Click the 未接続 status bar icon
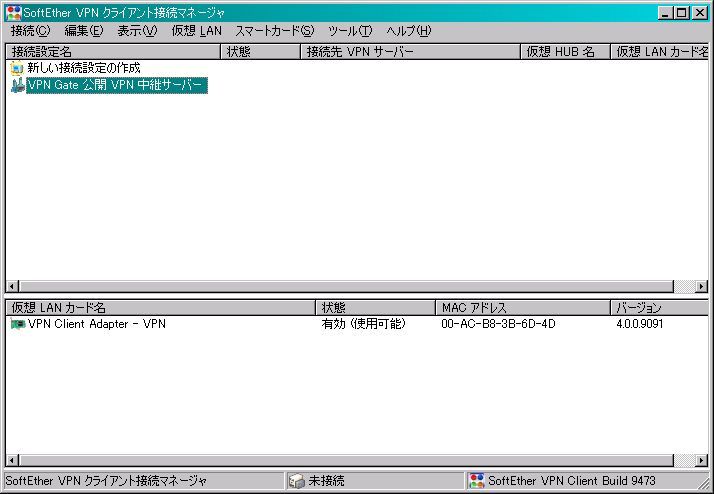Screen dimensions: 714x494 coord(297,481)
